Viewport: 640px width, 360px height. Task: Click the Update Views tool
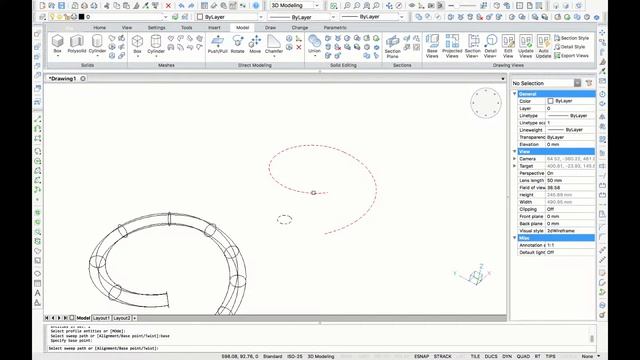[x=526, y=46]
